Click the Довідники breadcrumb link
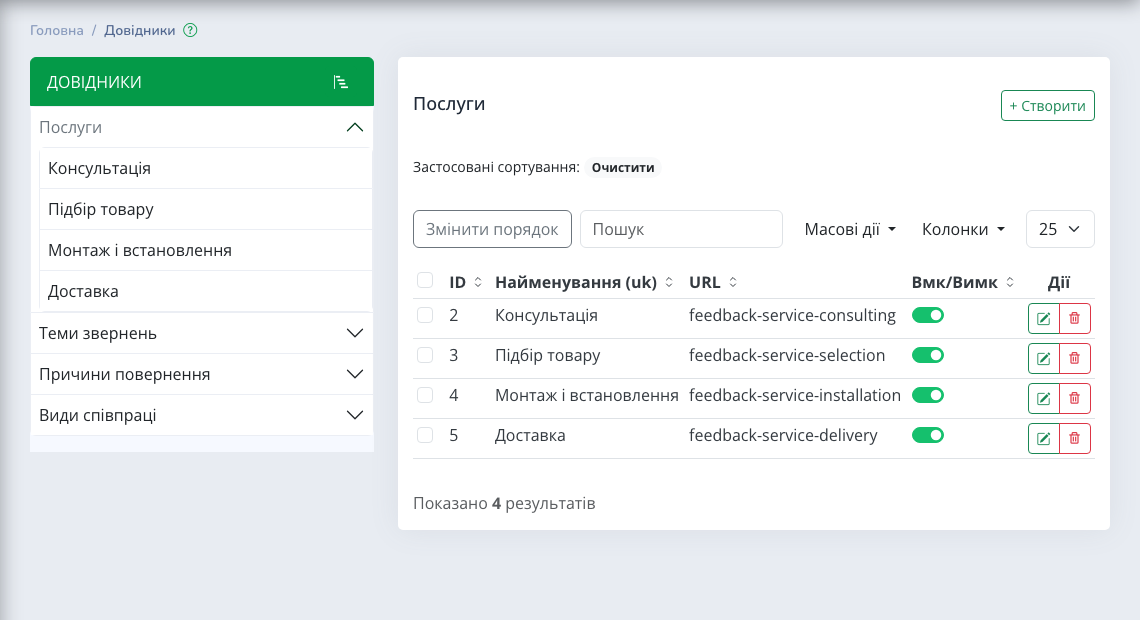Image resolution: width=1140 pixels, height=620 pixels. point(140,31)
